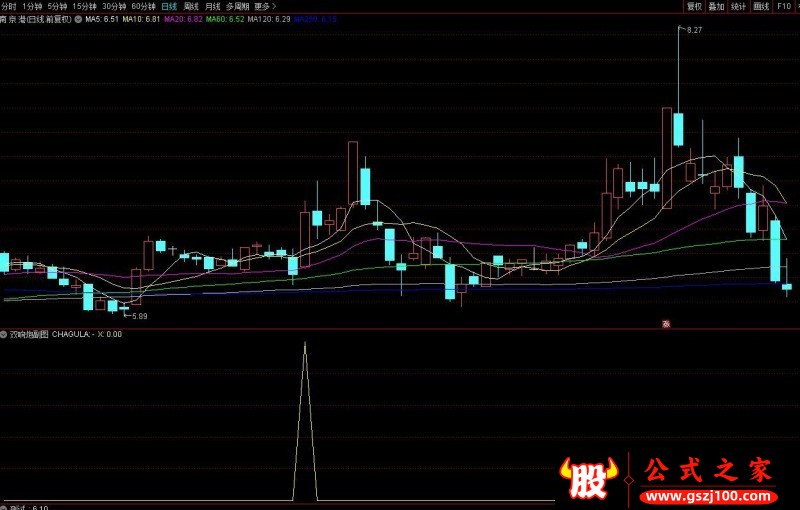Select the 1分钟 chart period
Viewport: 800px width, 510px height.
33,6
